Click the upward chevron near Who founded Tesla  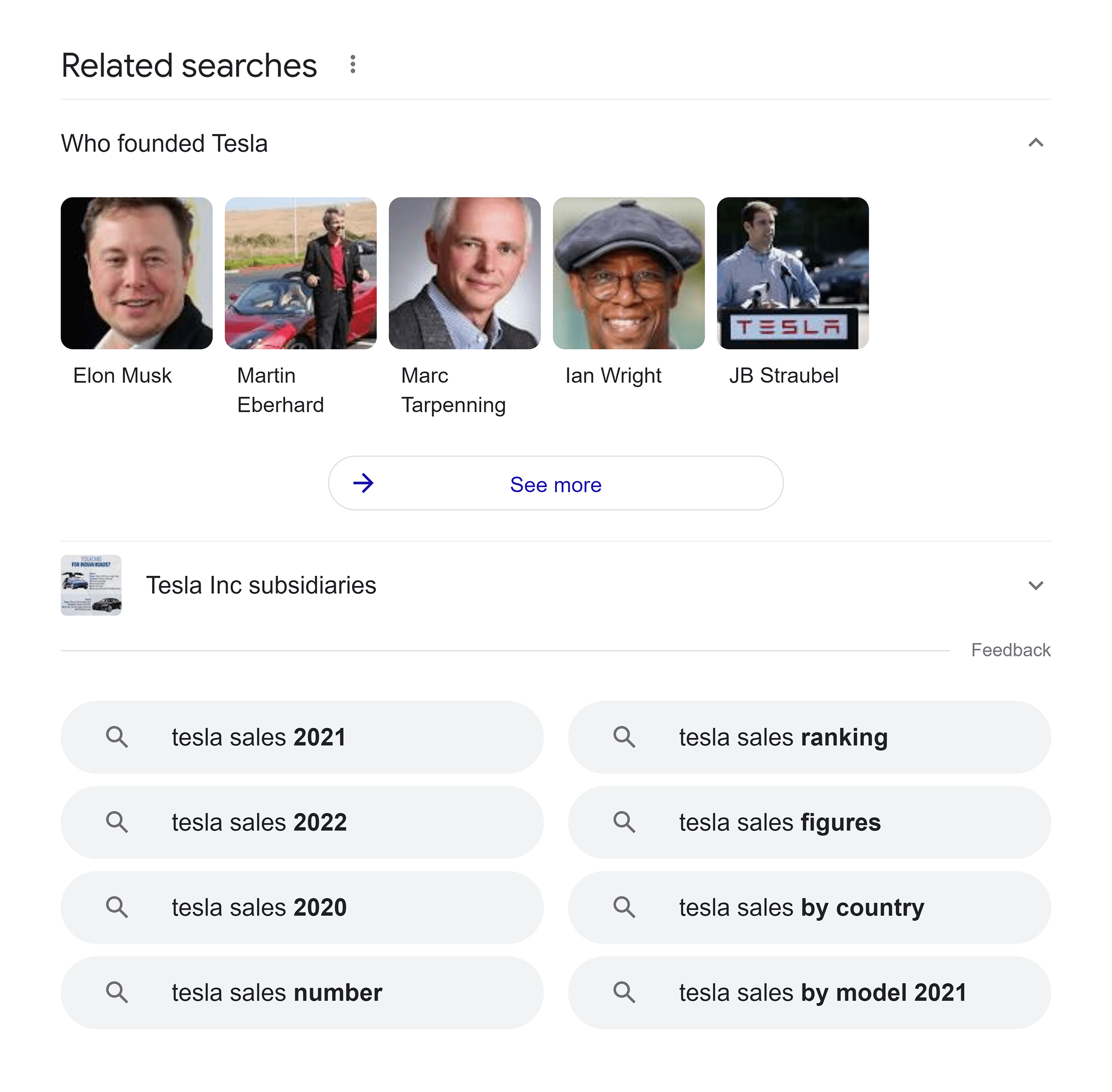pyautogui.click(x=1035, y=143)
